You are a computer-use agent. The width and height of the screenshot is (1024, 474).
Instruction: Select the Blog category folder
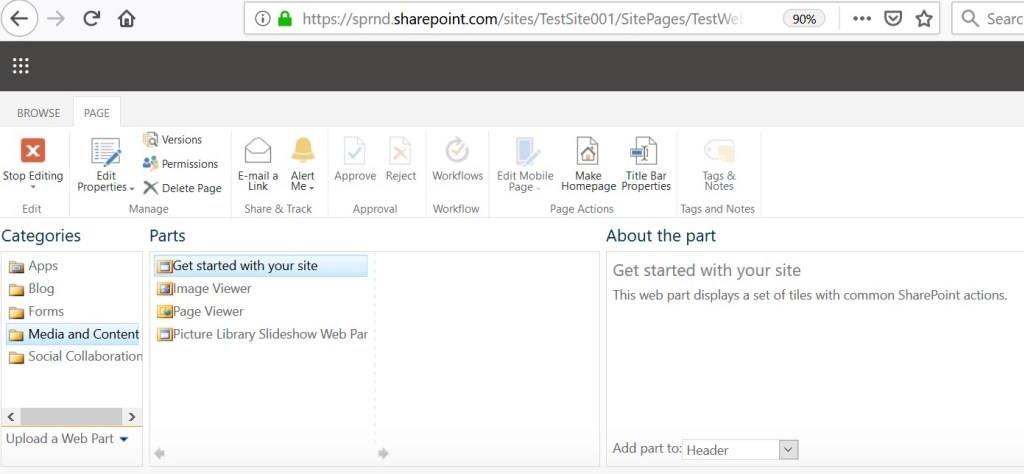coord(31,289)
